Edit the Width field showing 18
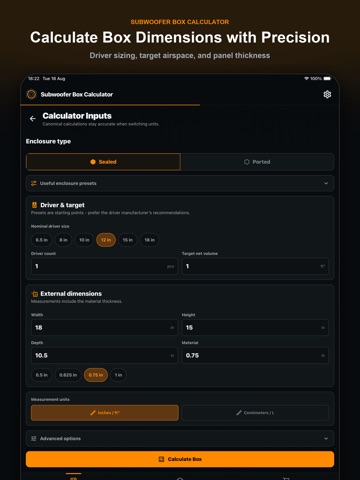The height and width of the screenshot is (480, 360). click(x=104, y=328)
